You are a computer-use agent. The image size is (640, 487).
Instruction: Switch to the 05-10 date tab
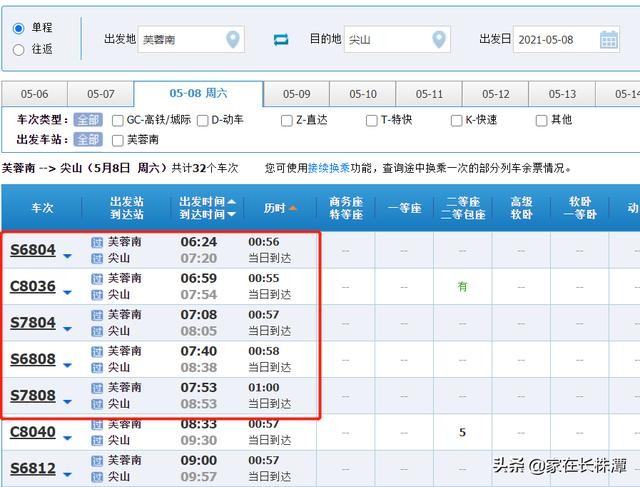click(x=363, y=94)
